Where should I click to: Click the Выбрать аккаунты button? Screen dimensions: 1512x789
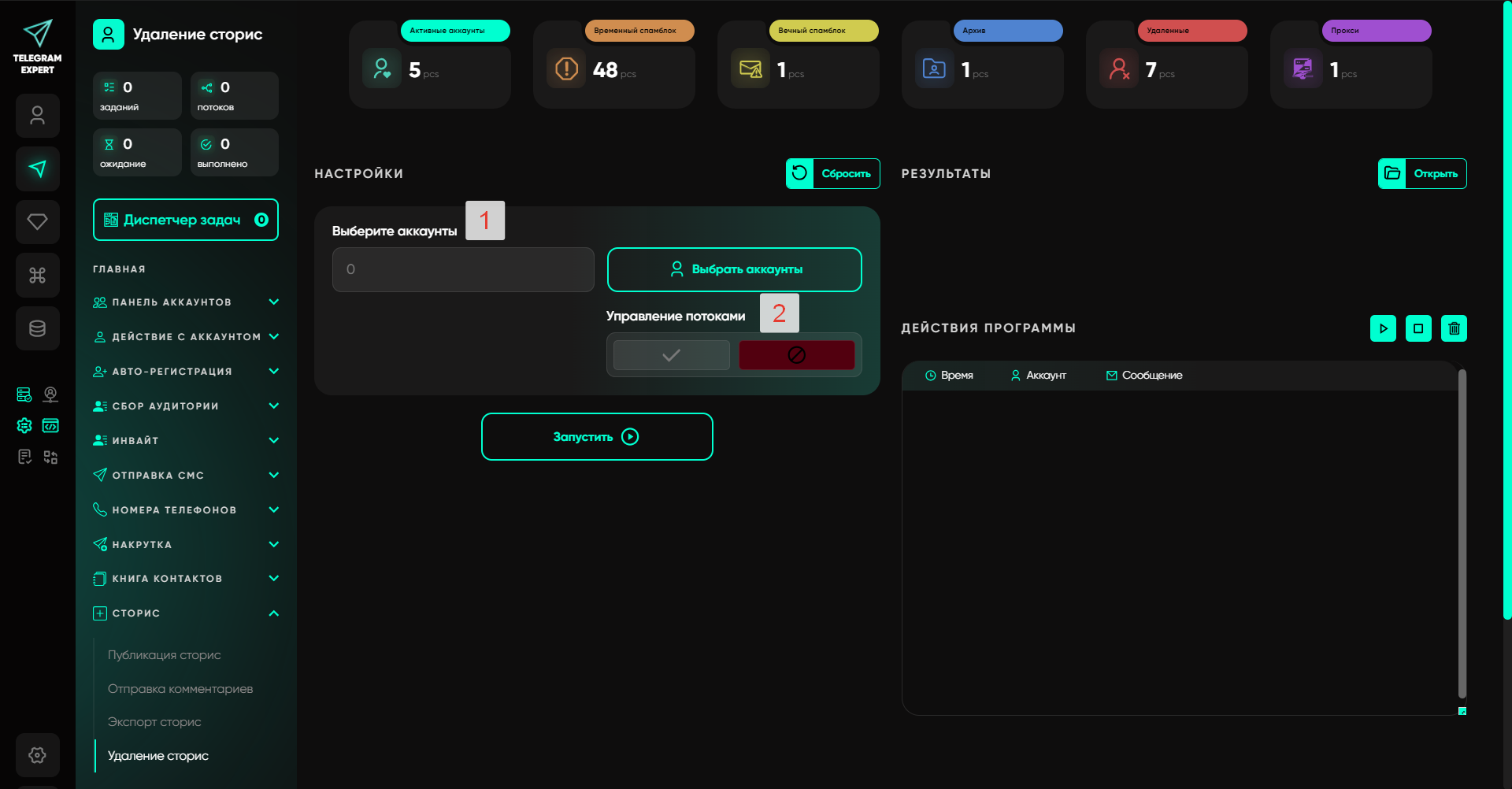click(x=734, y=269)
